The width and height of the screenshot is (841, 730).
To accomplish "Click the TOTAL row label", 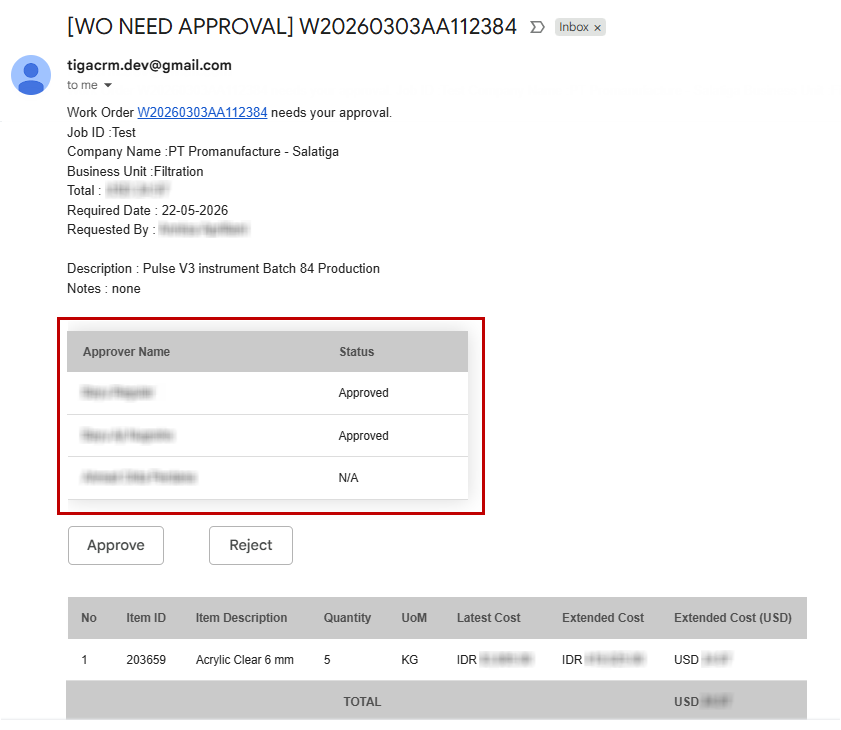I will 362,702.
